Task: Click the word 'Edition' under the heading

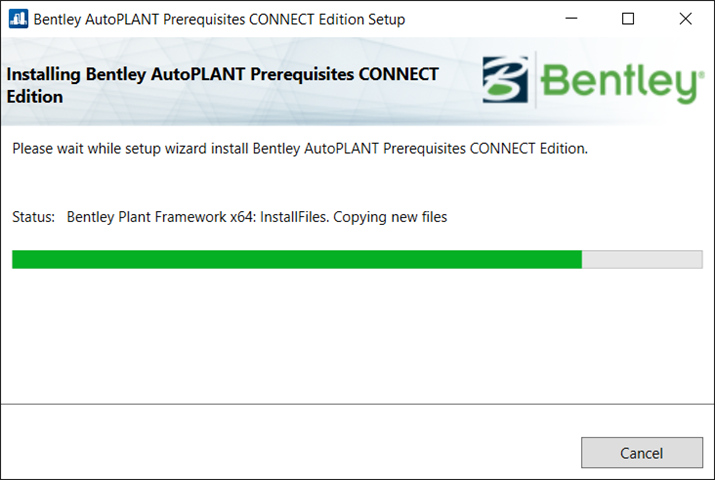Action: [35, 97]
